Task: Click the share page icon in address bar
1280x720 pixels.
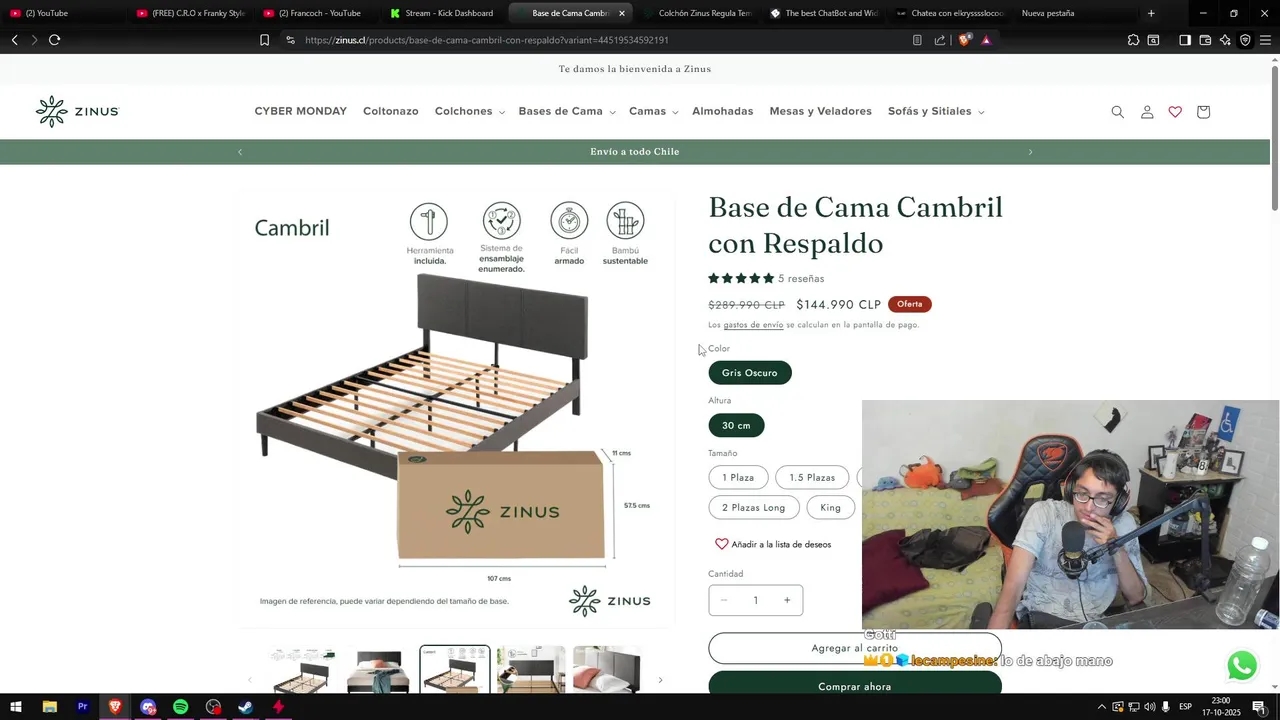Action: click(x=940, y=40)
